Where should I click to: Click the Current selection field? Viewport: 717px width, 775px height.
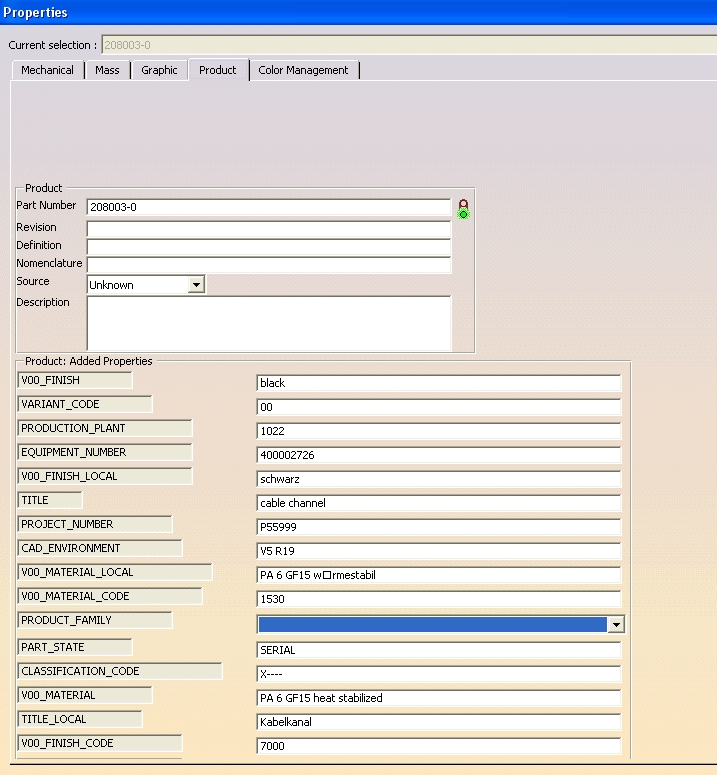pyautogui.click(x=409, y=45)
